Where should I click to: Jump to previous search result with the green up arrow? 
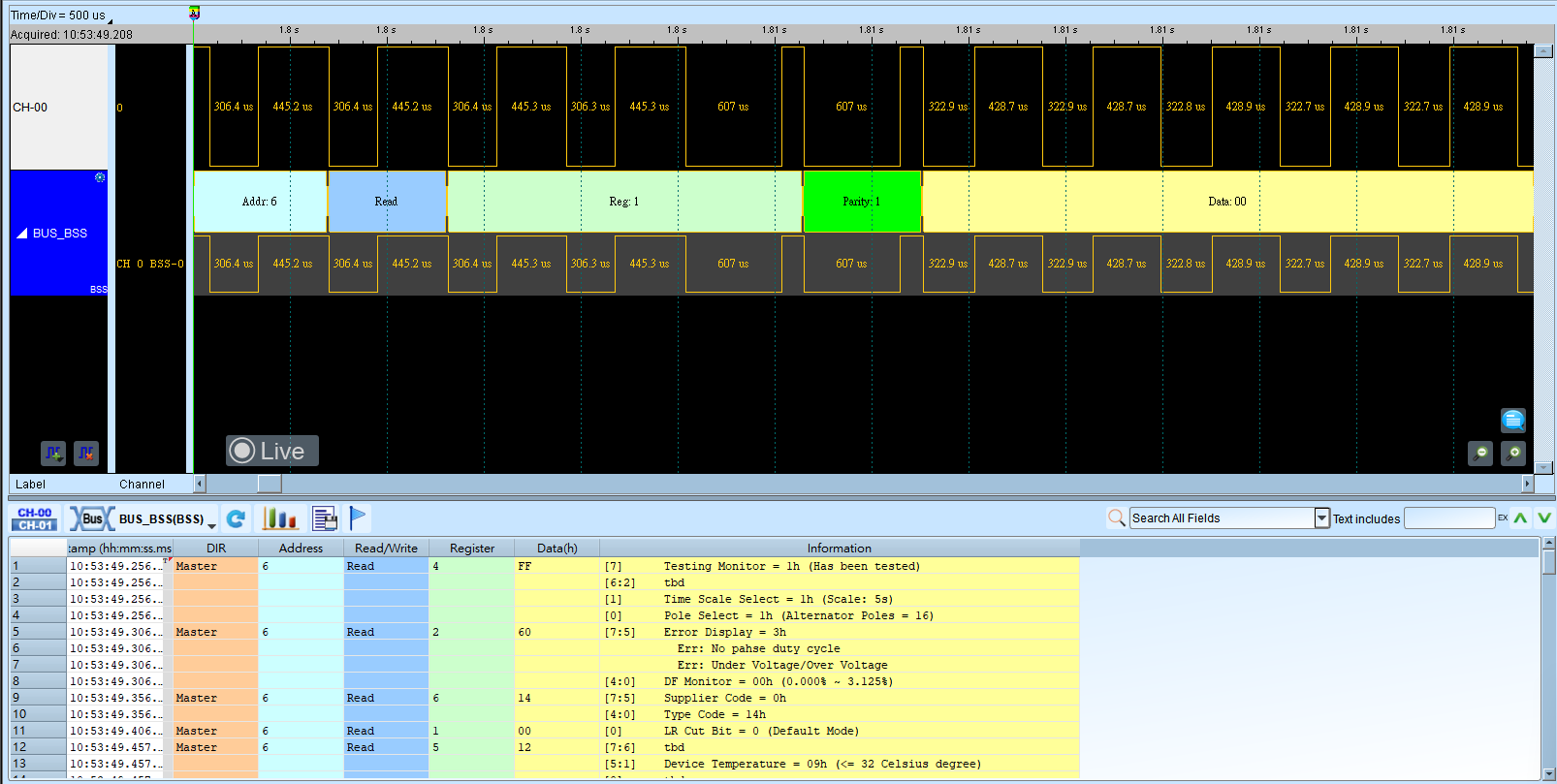click(1520, 518)
